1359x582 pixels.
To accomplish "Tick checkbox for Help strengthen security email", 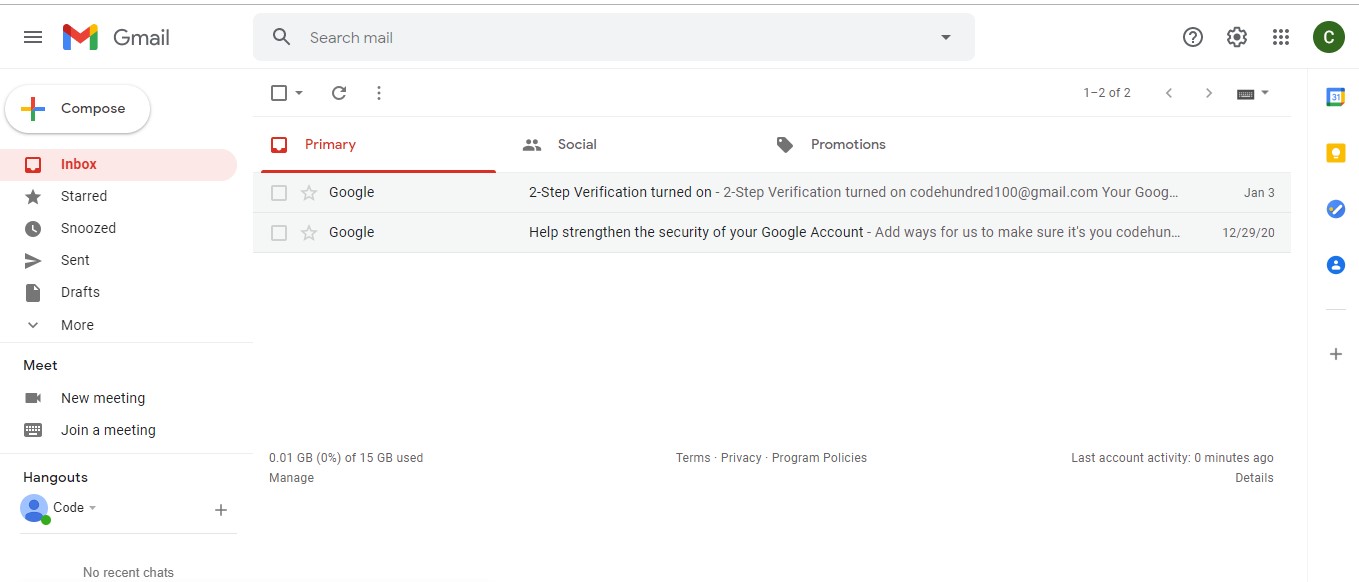I will (279, 233).
